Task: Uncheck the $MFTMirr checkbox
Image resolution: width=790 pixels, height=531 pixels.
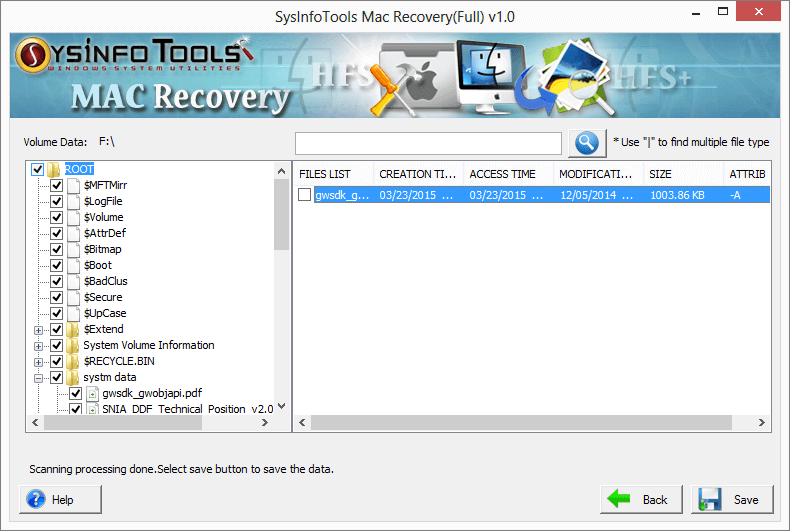Action: tap(56, 185)
